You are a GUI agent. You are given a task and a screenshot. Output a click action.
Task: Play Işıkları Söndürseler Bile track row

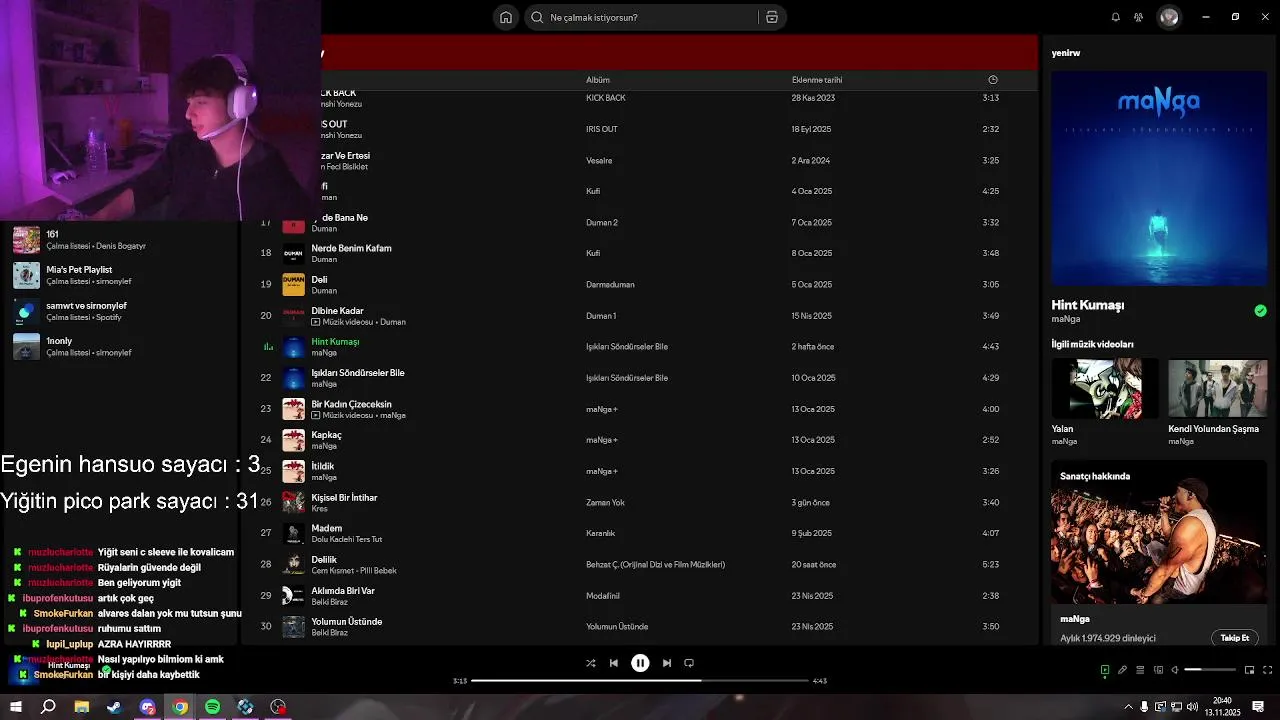(640, 378)
